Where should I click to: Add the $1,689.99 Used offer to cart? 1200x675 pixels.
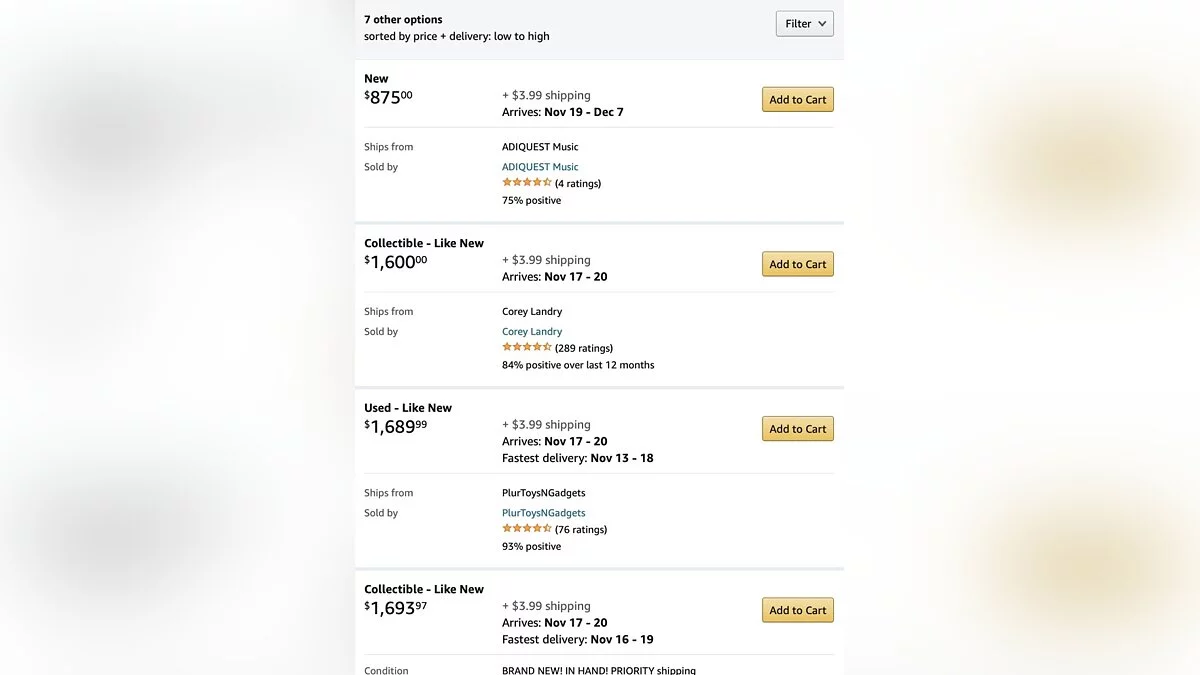tap(797, 429)
